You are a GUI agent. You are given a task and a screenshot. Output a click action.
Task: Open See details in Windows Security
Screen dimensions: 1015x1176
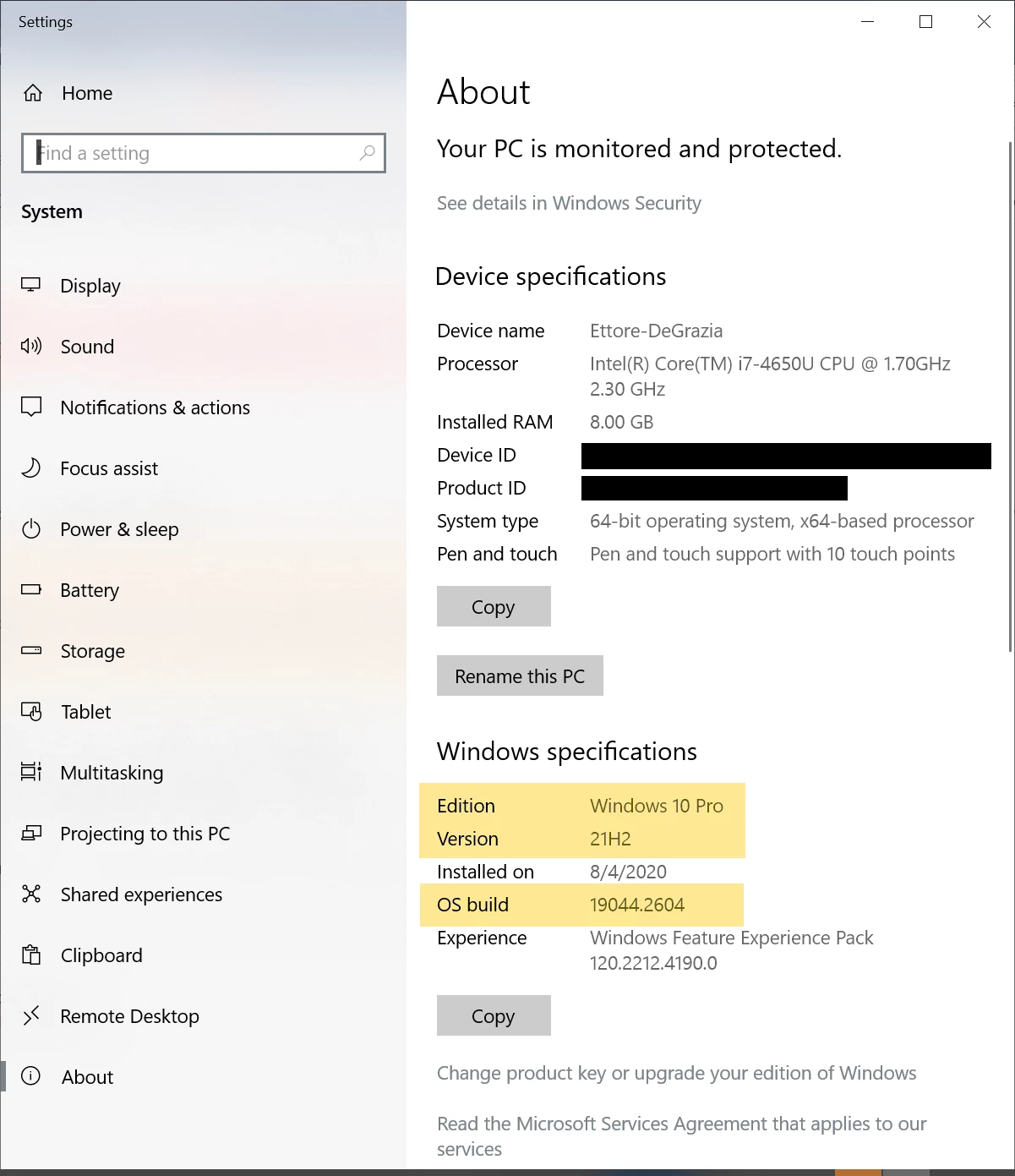click(569, 203)
